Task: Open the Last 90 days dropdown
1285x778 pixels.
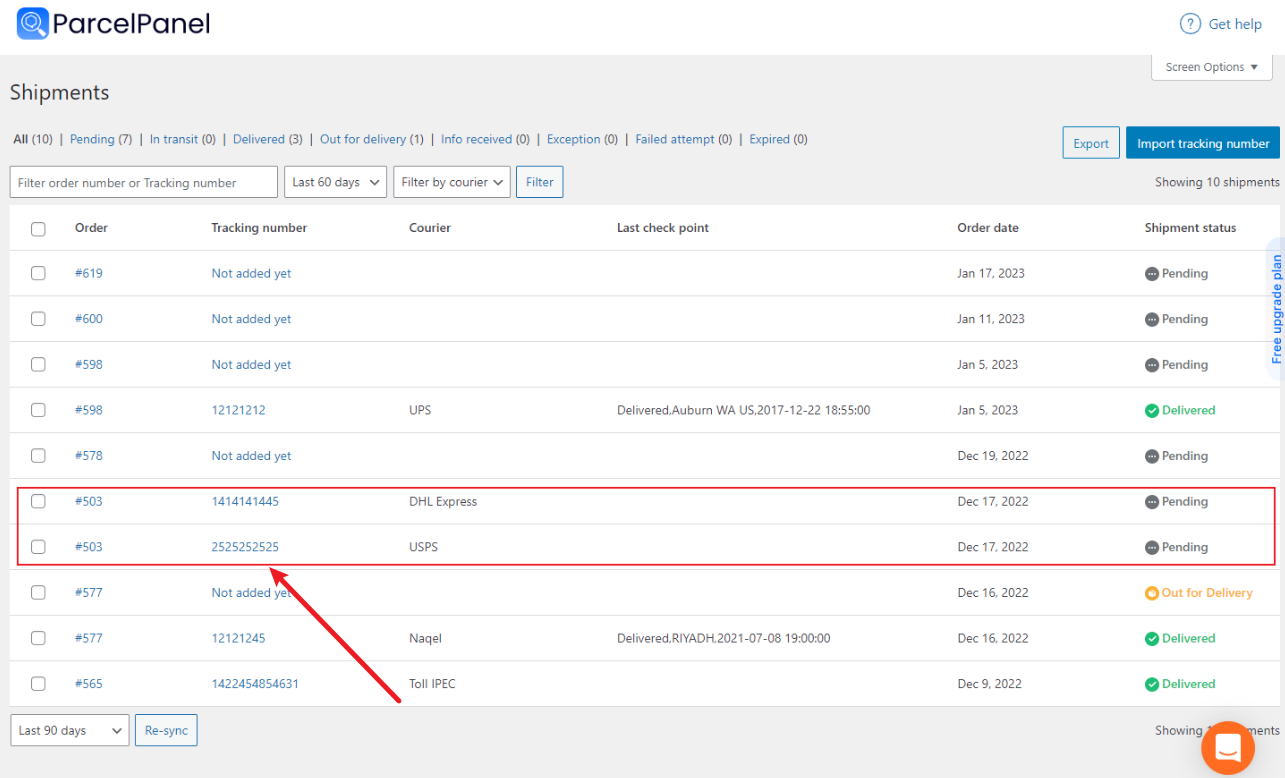Action: click(x=70, y=730)
